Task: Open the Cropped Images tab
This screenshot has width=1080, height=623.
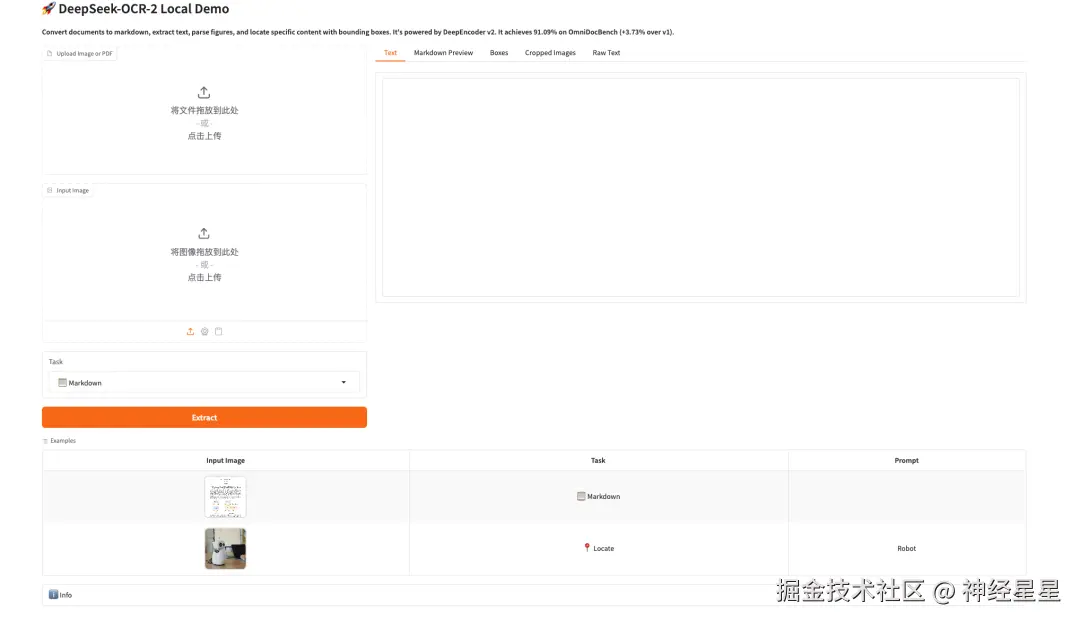Action: tap(550, 52)
